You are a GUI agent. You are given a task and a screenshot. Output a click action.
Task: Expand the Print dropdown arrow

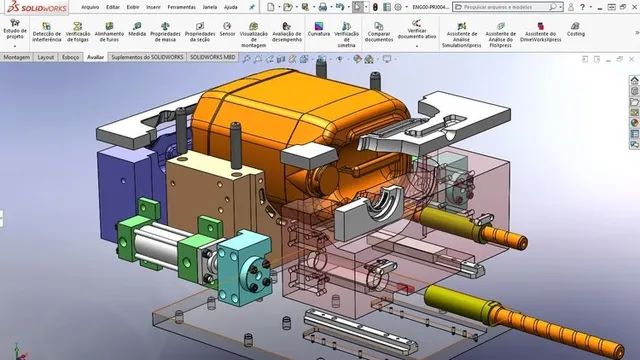331,7
